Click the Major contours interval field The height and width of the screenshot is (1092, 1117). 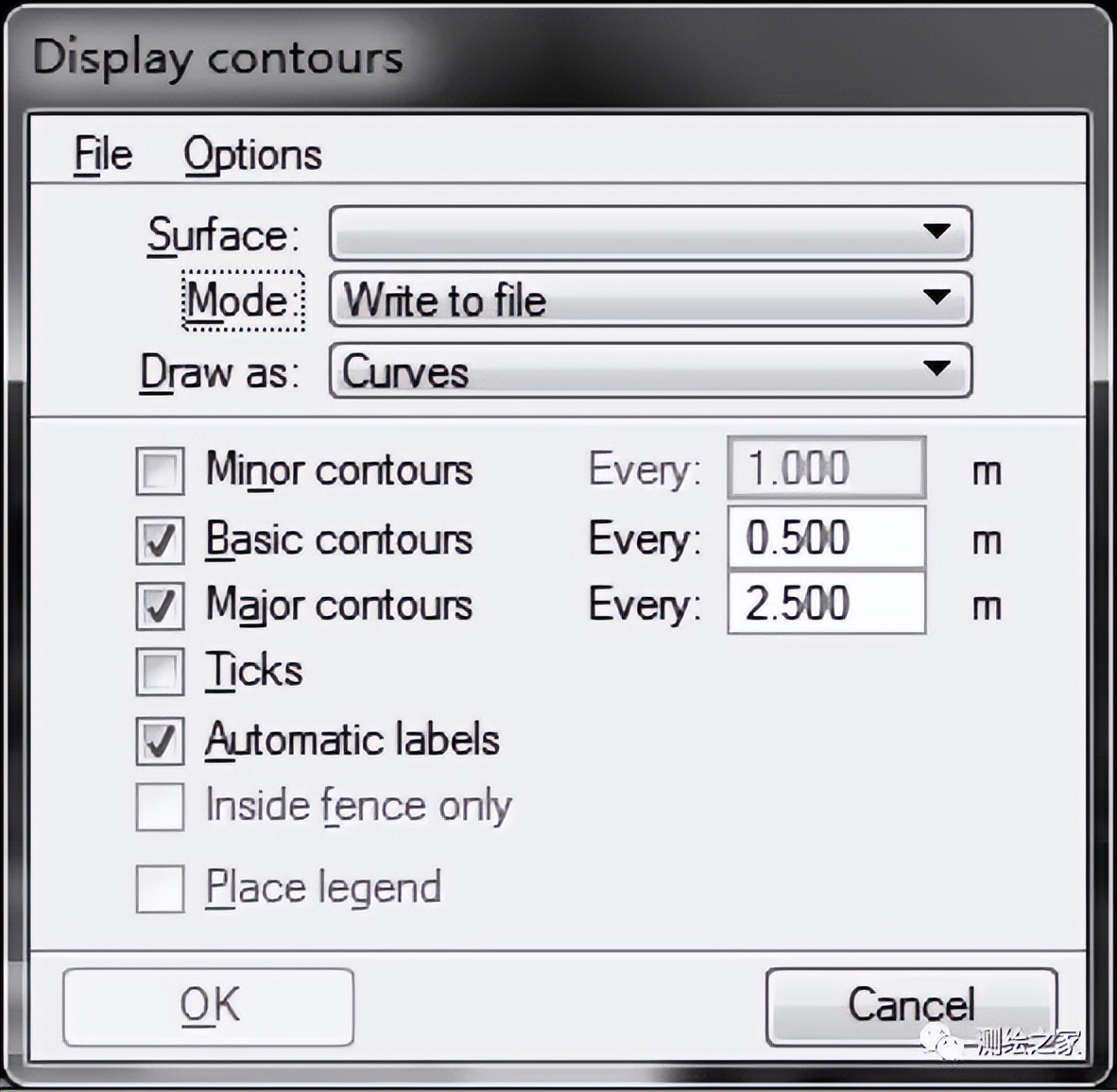tap(826, 605)
